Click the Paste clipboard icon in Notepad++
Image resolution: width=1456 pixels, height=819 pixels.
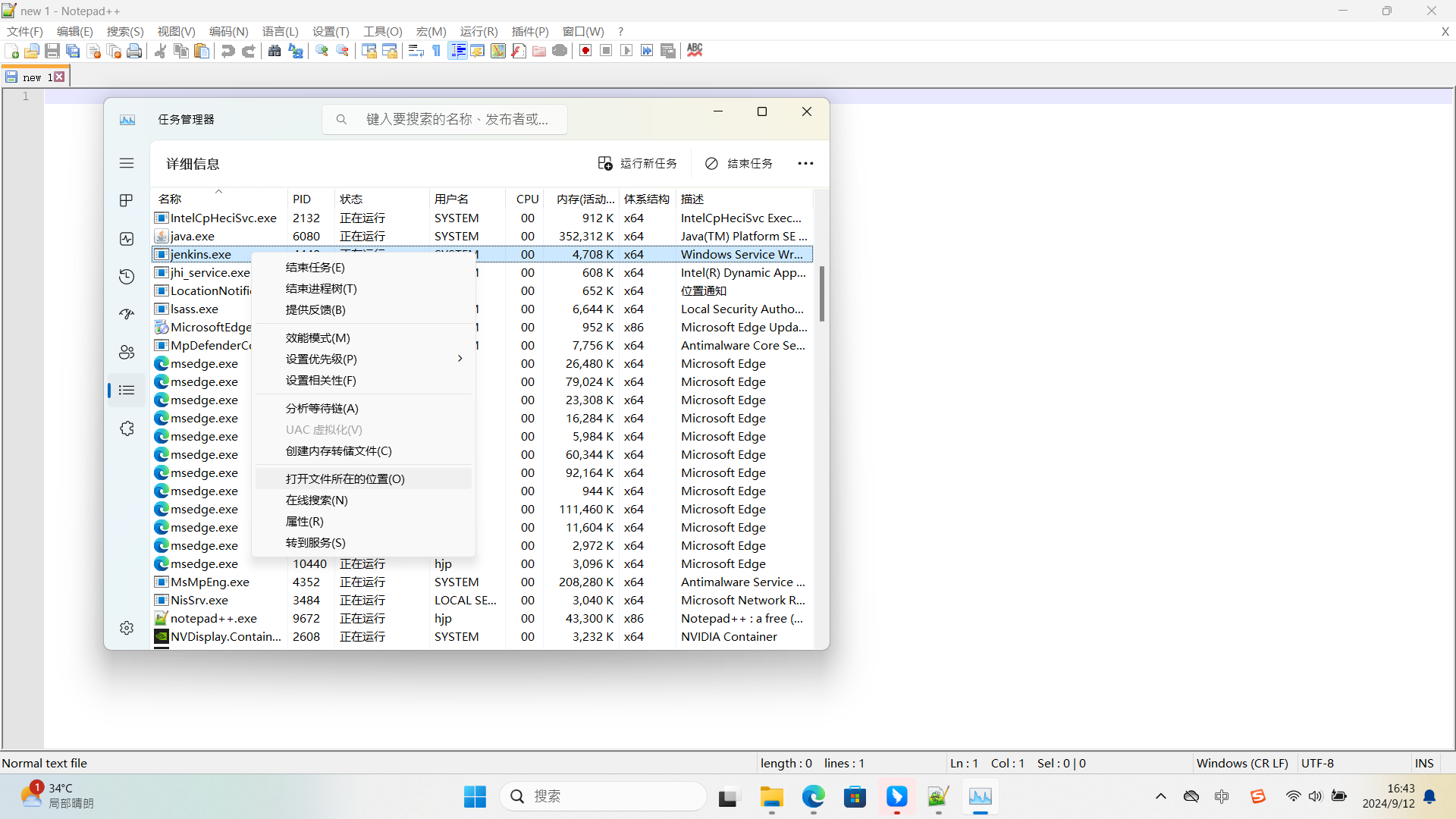pyautogui.click(x=202, y=51)
